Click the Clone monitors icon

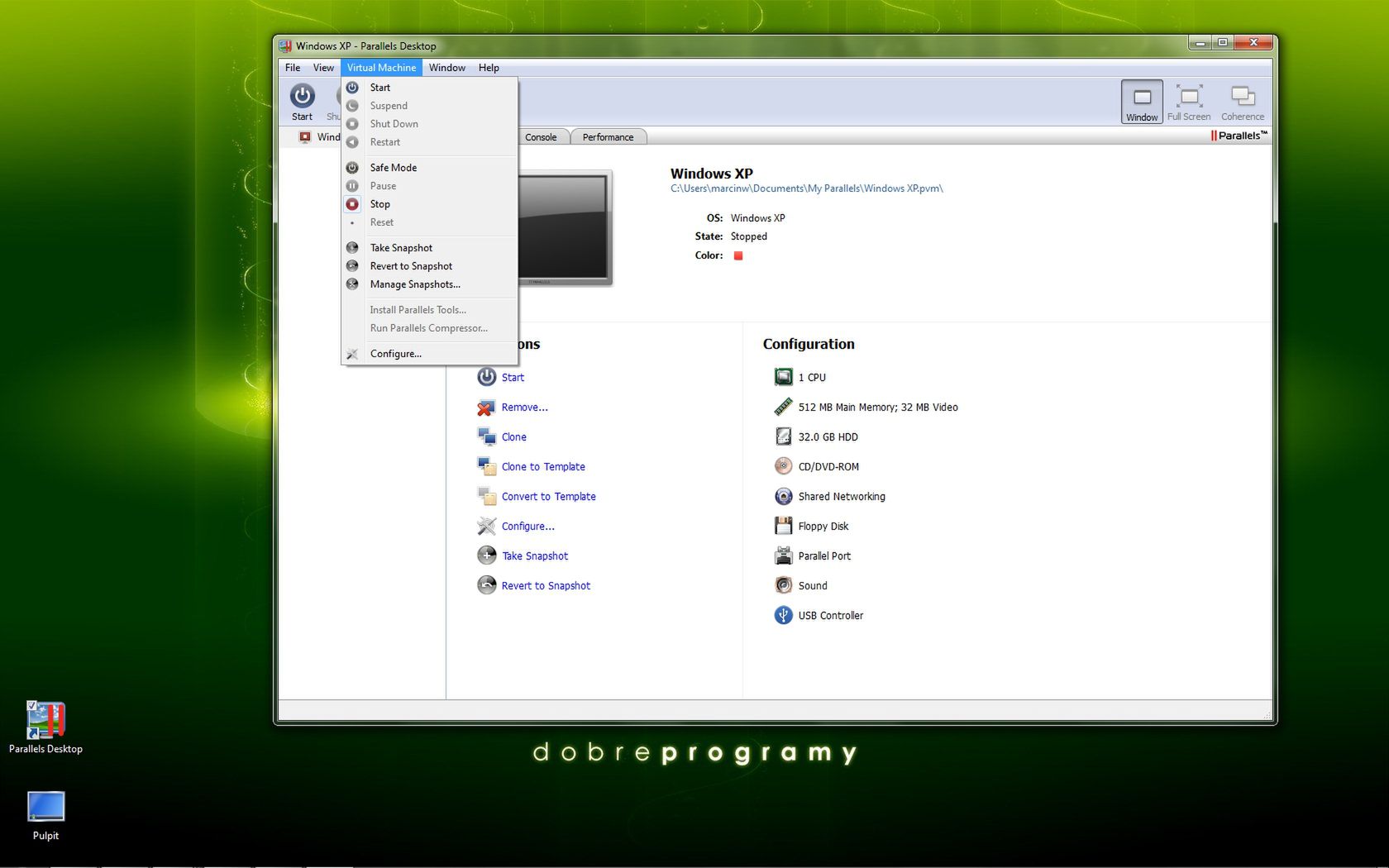click(487, 436)
